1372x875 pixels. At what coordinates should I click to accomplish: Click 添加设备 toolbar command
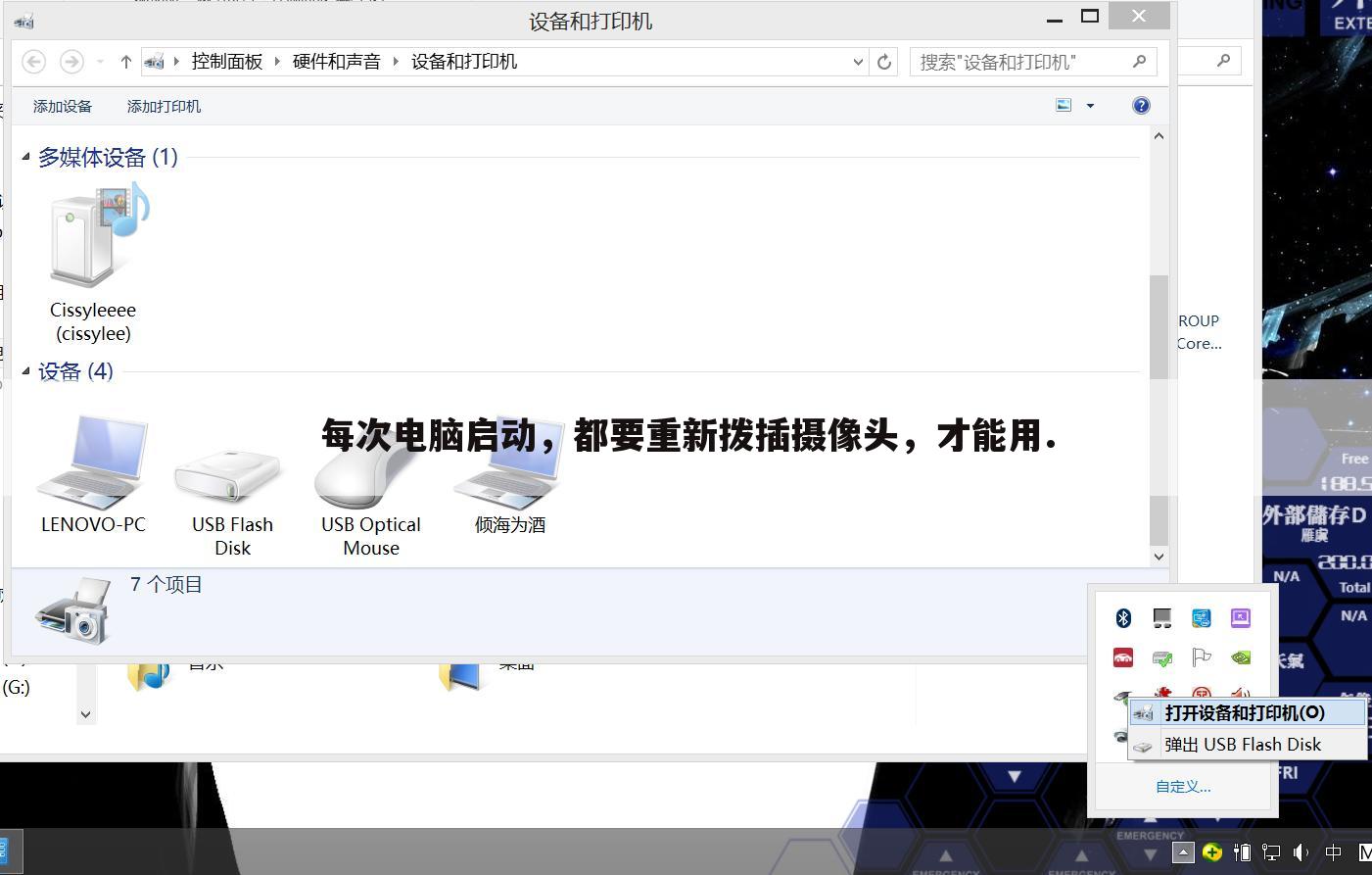[63, 106]
